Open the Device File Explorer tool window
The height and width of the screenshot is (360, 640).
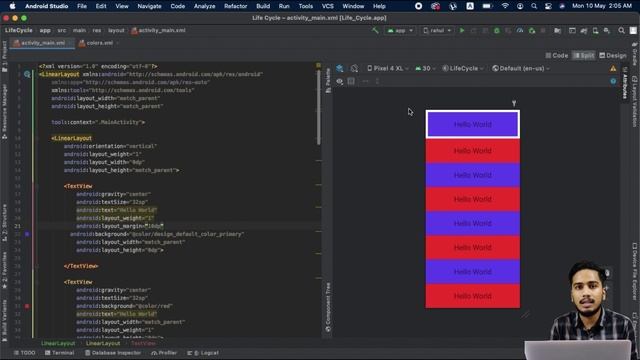pyautogui.click(x=635, y=272)
